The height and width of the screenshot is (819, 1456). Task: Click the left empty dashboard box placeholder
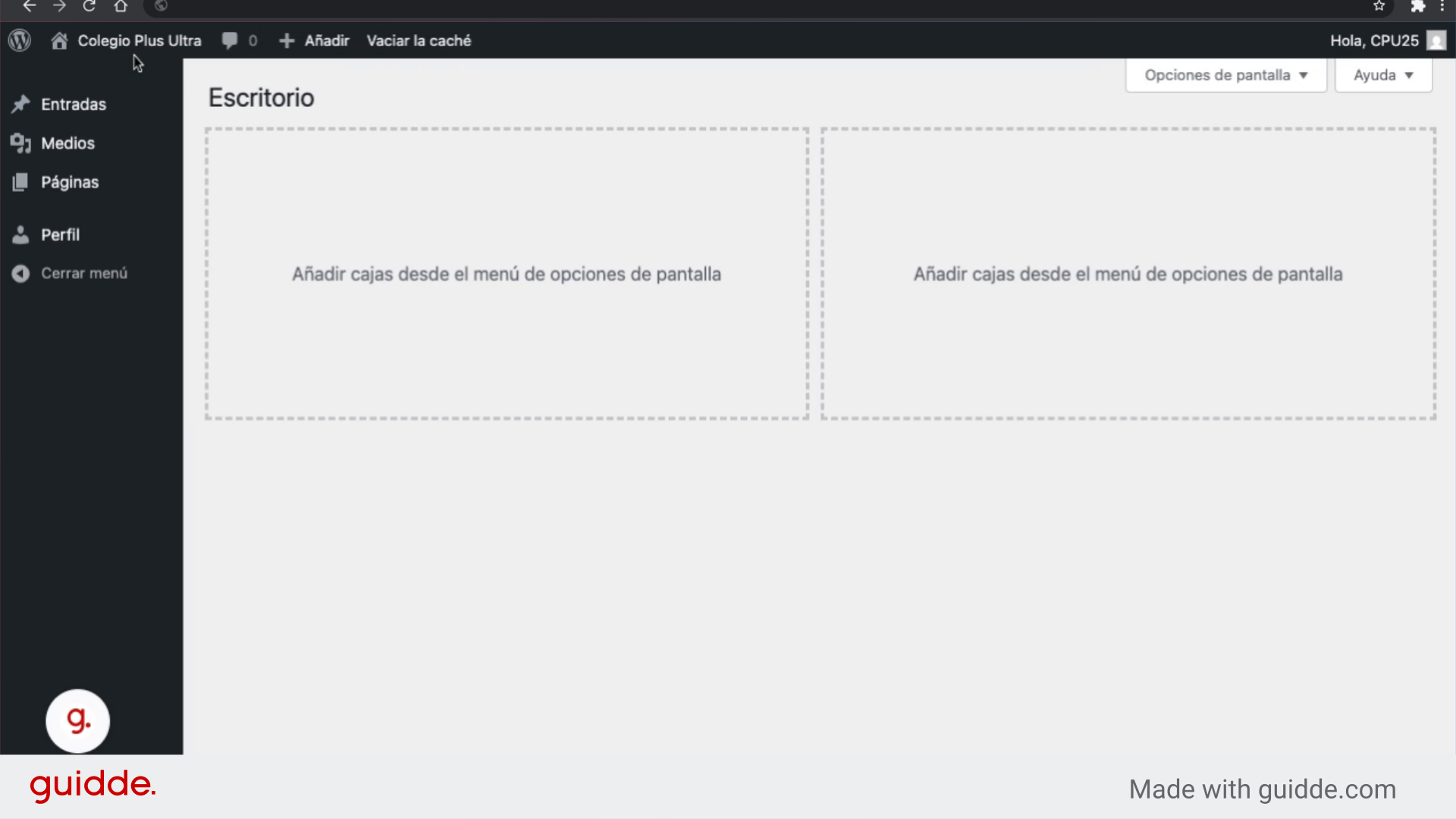click(507, 274)
